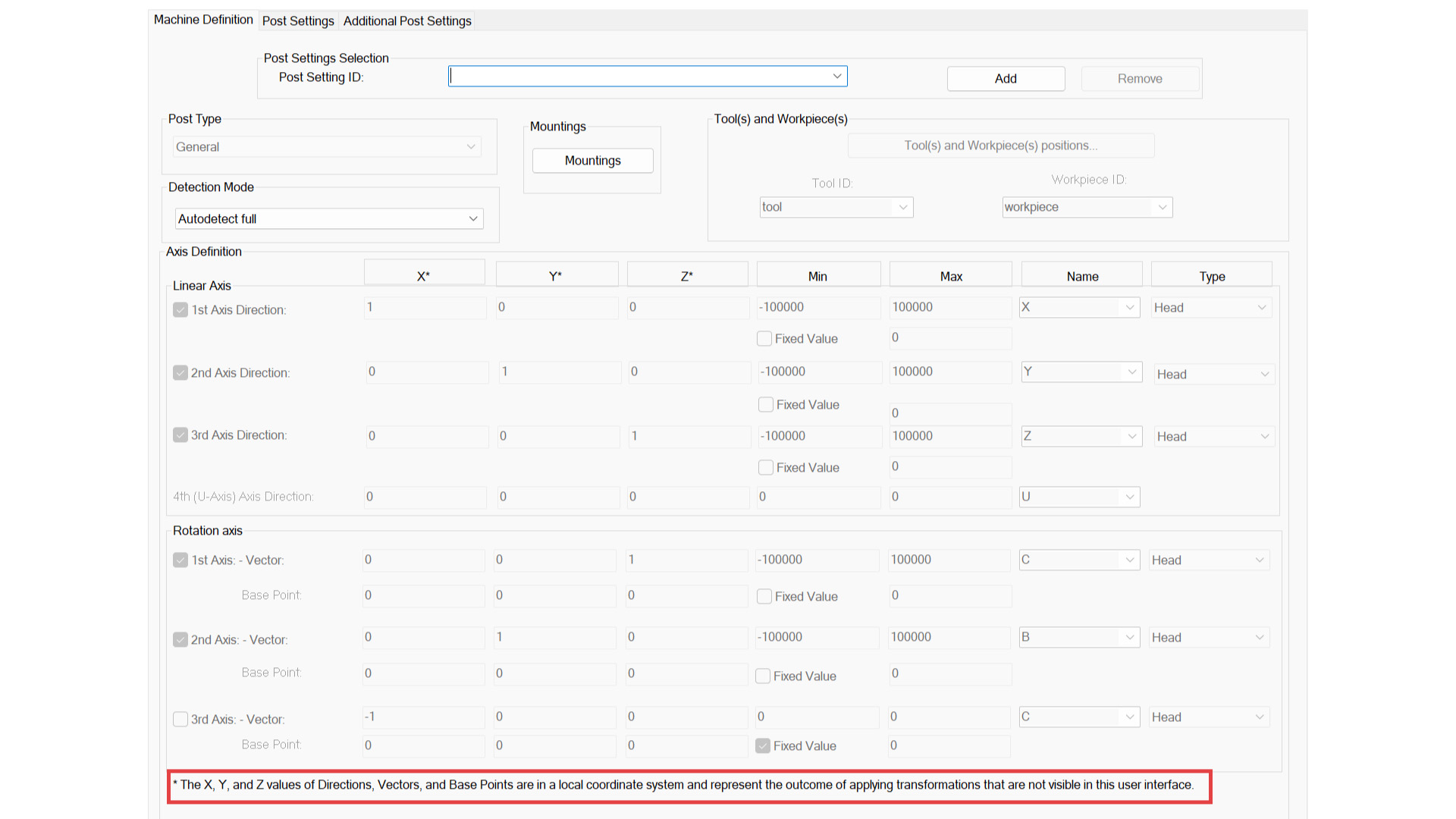Open the 1st Axis Direction Type Head dropdown
This screenshot has height=819, width=1456.
(x=1211, y=307)
